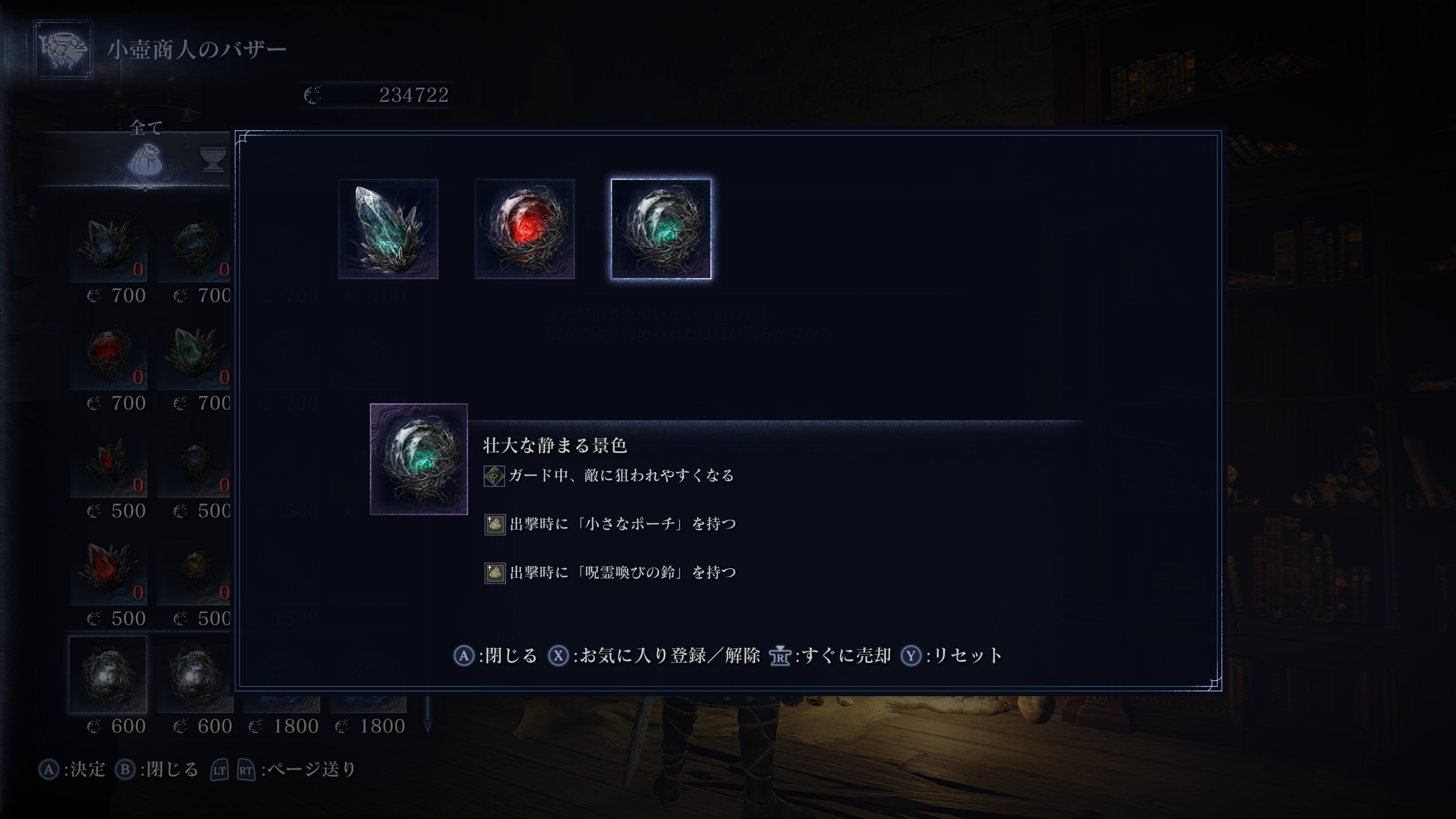Click Y リセット reset prompt

(x=952, y=656)
